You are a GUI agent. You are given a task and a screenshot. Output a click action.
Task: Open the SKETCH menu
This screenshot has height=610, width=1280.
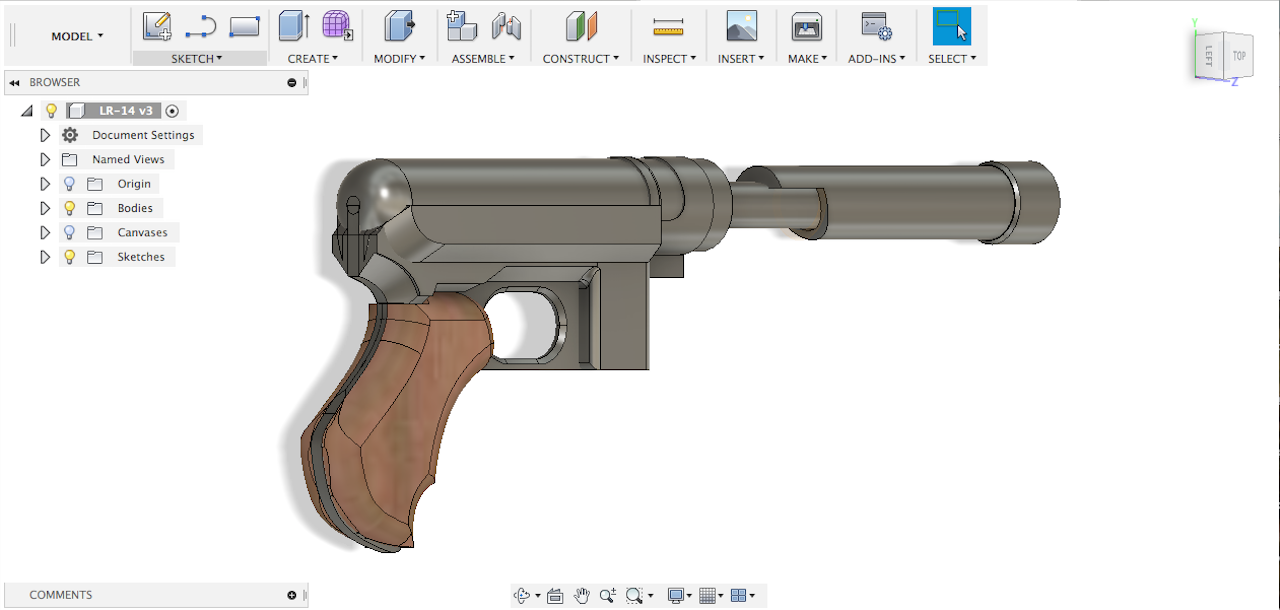tap(196, 59)
